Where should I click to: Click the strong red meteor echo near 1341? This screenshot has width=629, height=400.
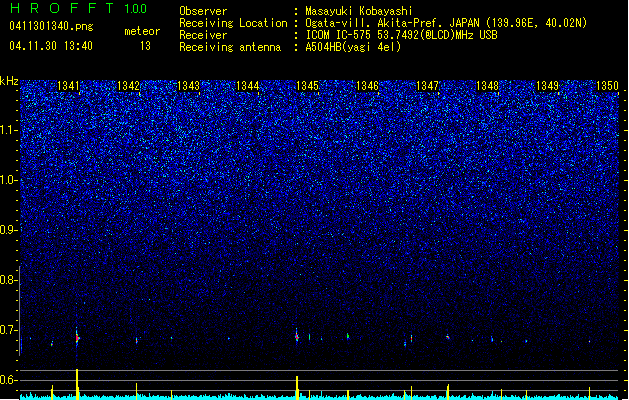point(77,338)
